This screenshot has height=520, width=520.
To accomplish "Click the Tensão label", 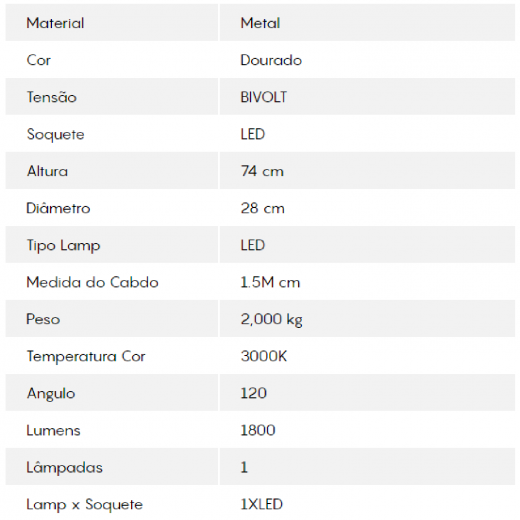I will click(52, 97).
